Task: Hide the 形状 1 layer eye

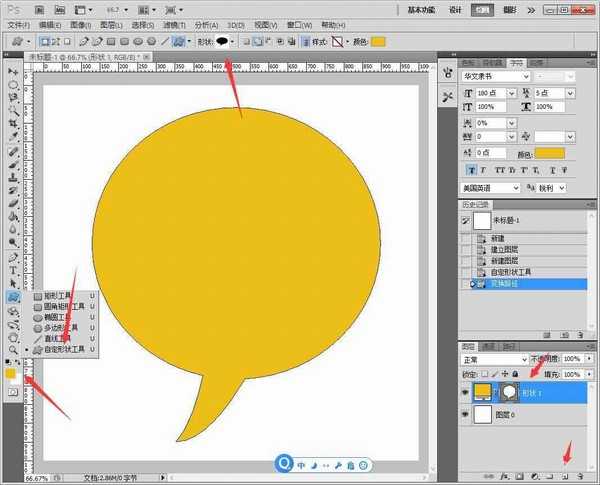Action: coord(463,393)
